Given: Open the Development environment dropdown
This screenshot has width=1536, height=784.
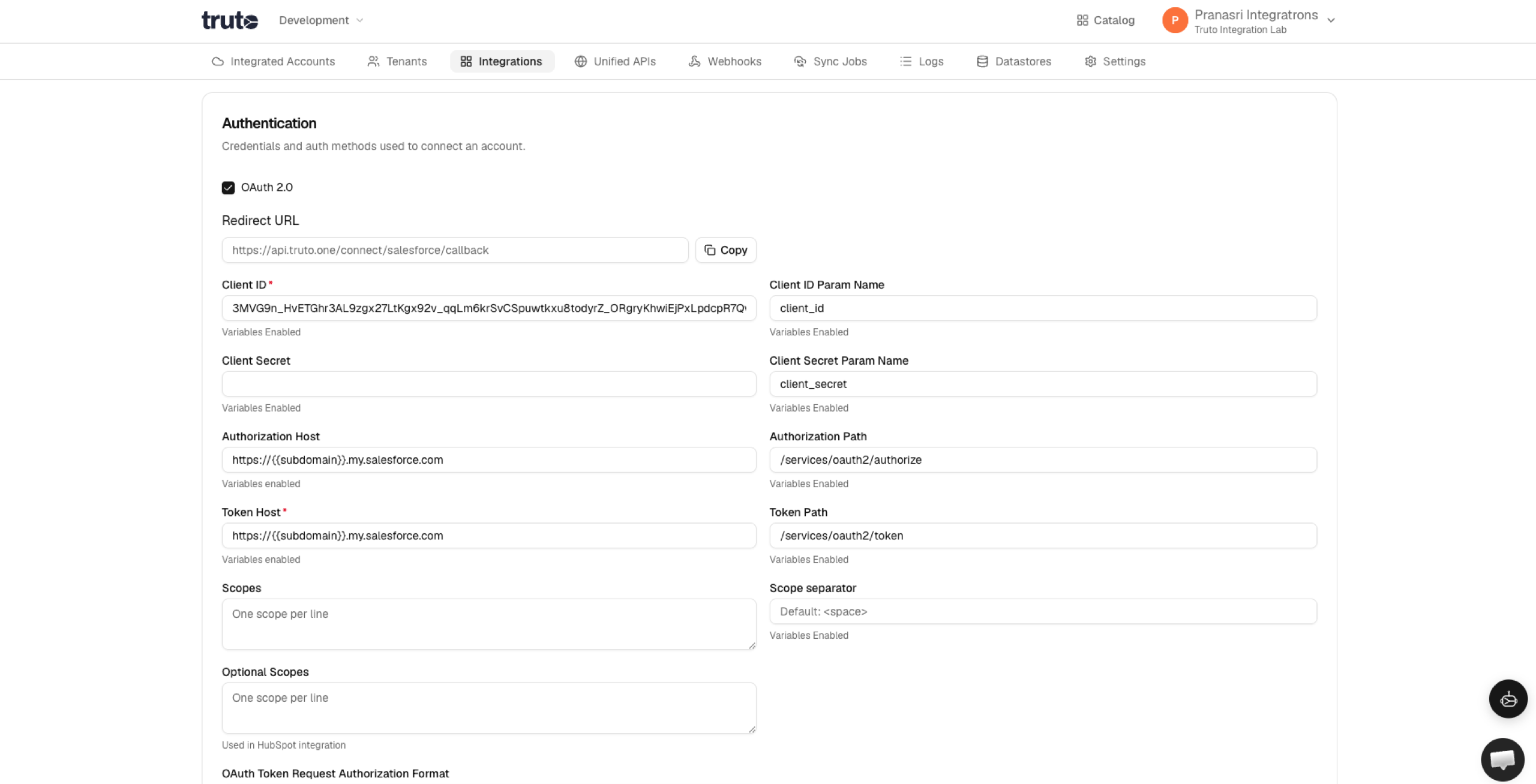Looking at the screenshot, I should pos(321,20).
